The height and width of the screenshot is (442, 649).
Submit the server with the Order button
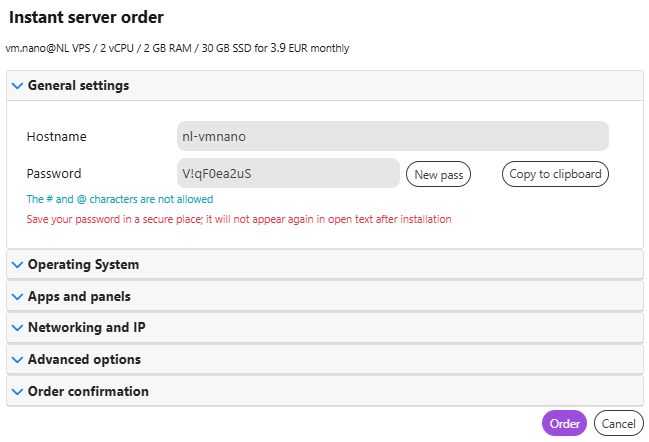tap(564, 423)
